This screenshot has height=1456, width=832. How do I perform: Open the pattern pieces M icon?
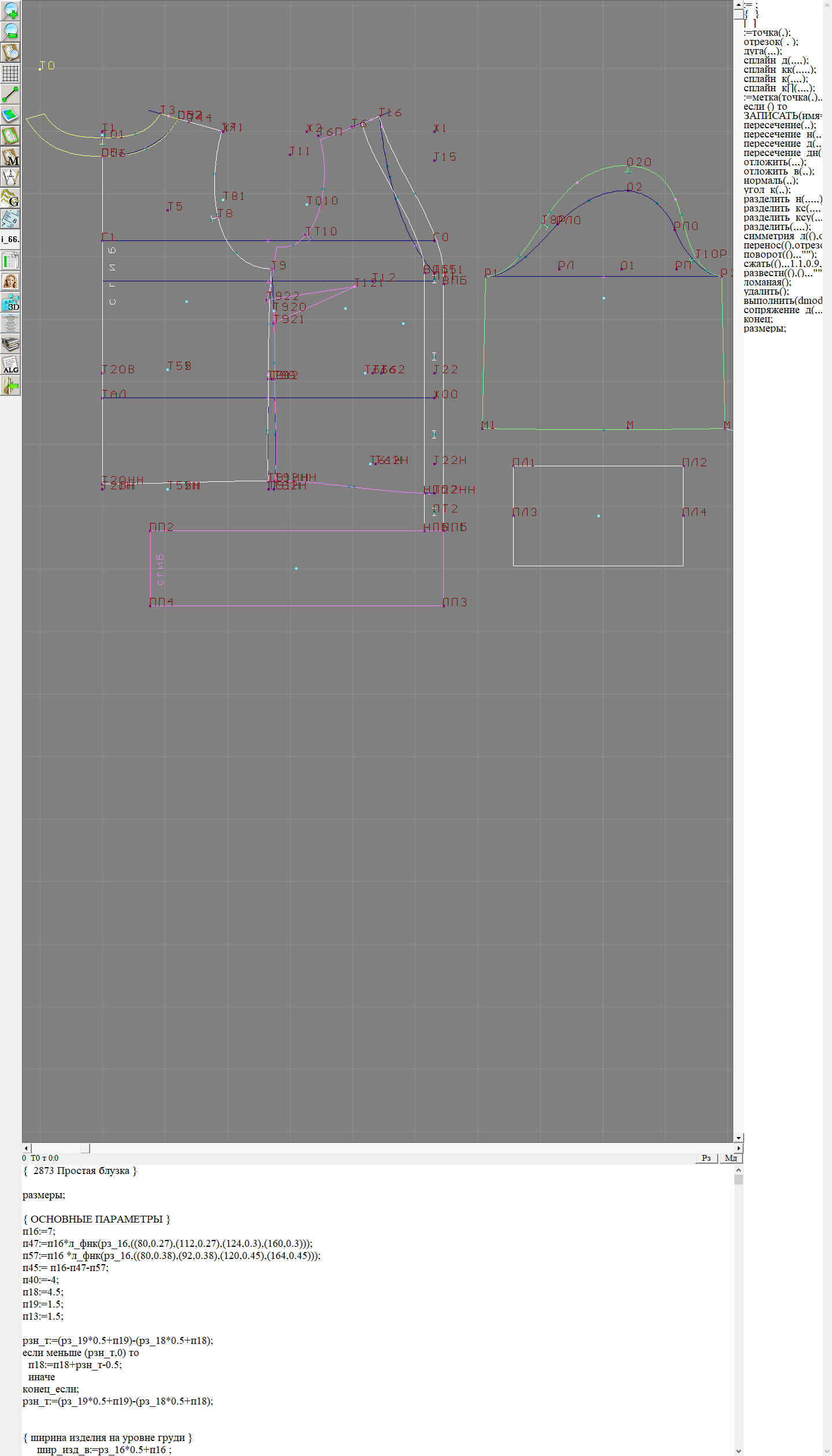tap(10, 157)
